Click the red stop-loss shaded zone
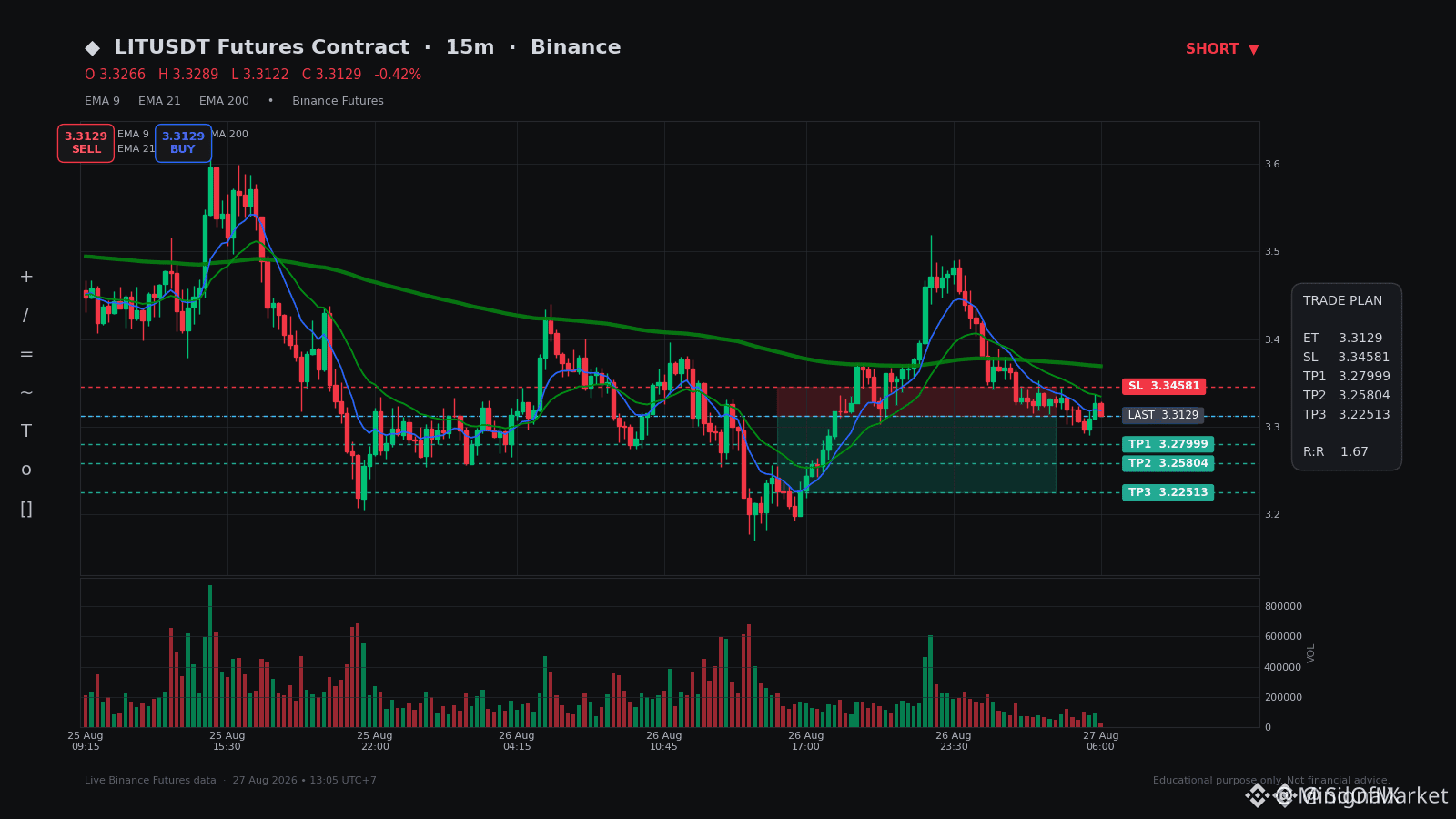 pyautogui.click(x=916, y=401)
